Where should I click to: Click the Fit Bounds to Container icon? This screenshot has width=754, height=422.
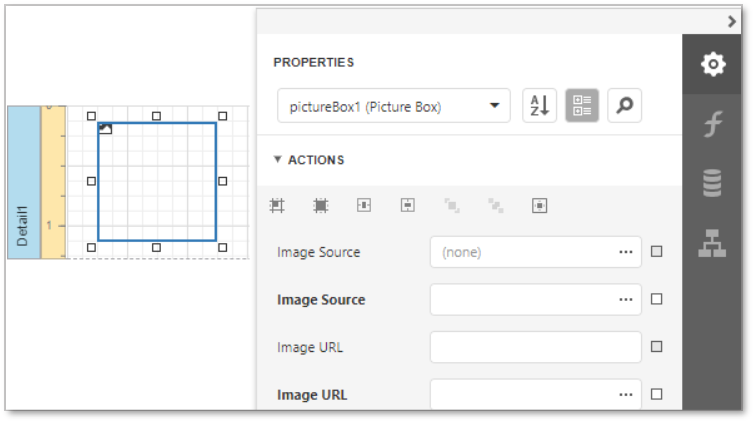click(x=539, y=205)
